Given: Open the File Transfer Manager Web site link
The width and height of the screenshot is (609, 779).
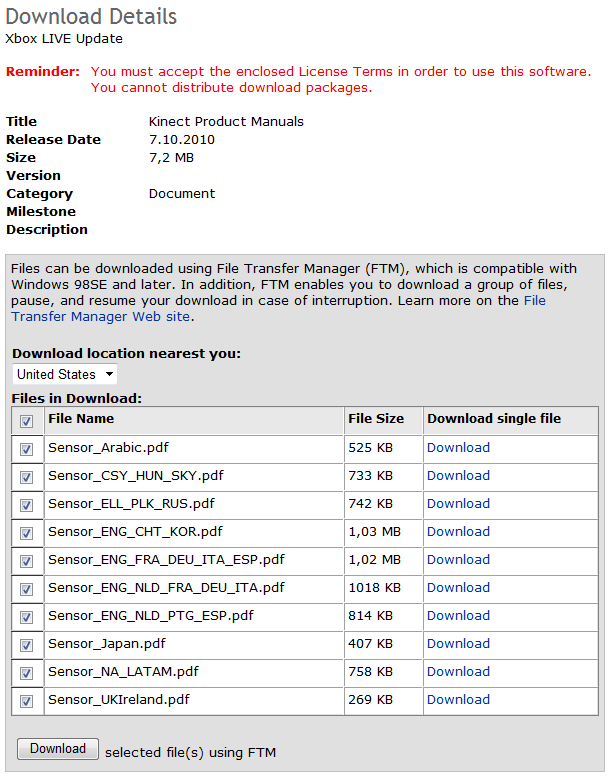Looking at the screenshot, I should (x=101, y=316).
